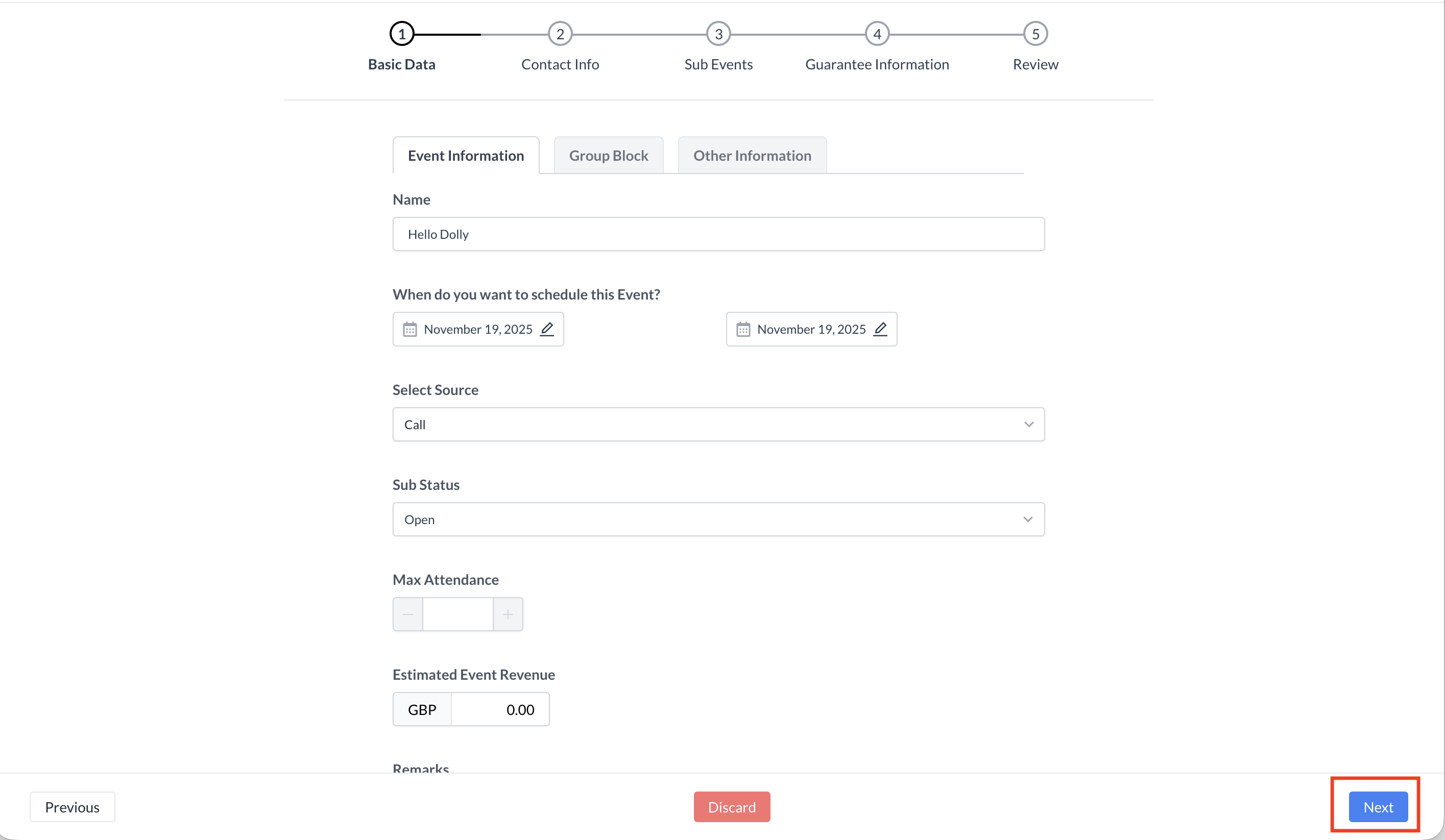This screenshot has width=1445, height=840.
Task: Select the Event Information tab
Action: point(466,156)
